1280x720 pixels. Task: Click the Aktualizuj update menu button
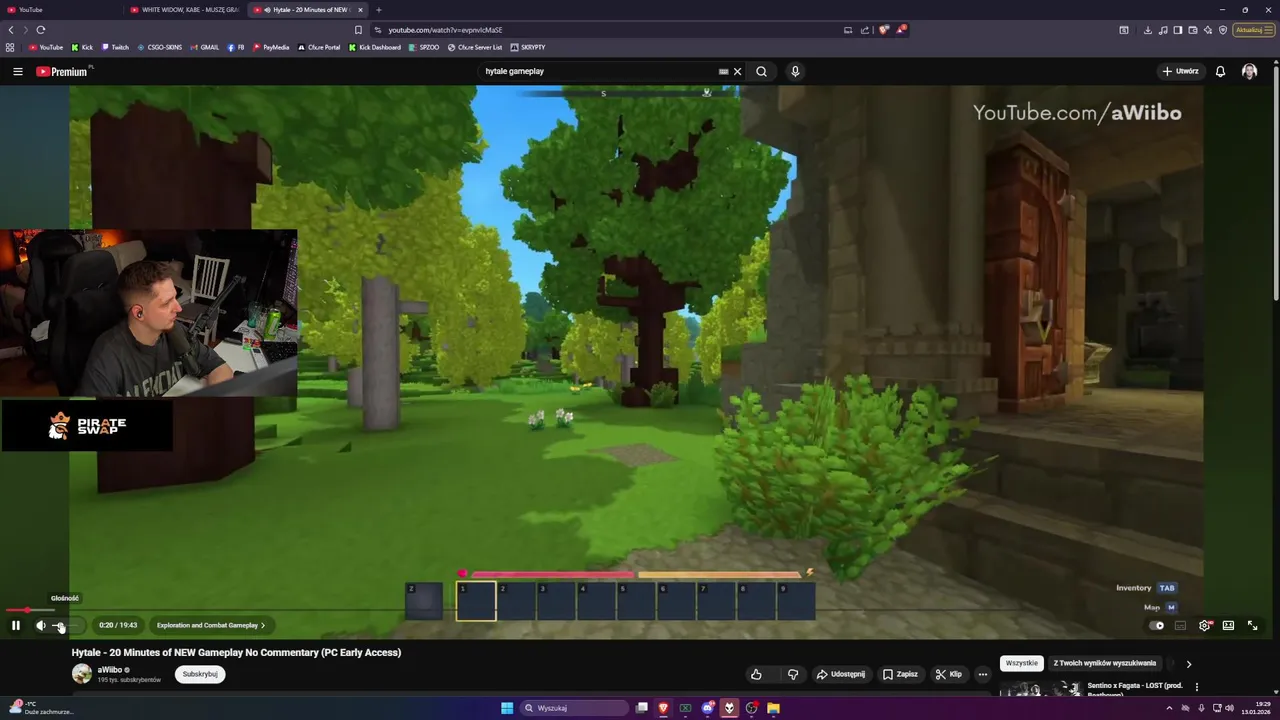point(1254,30)
